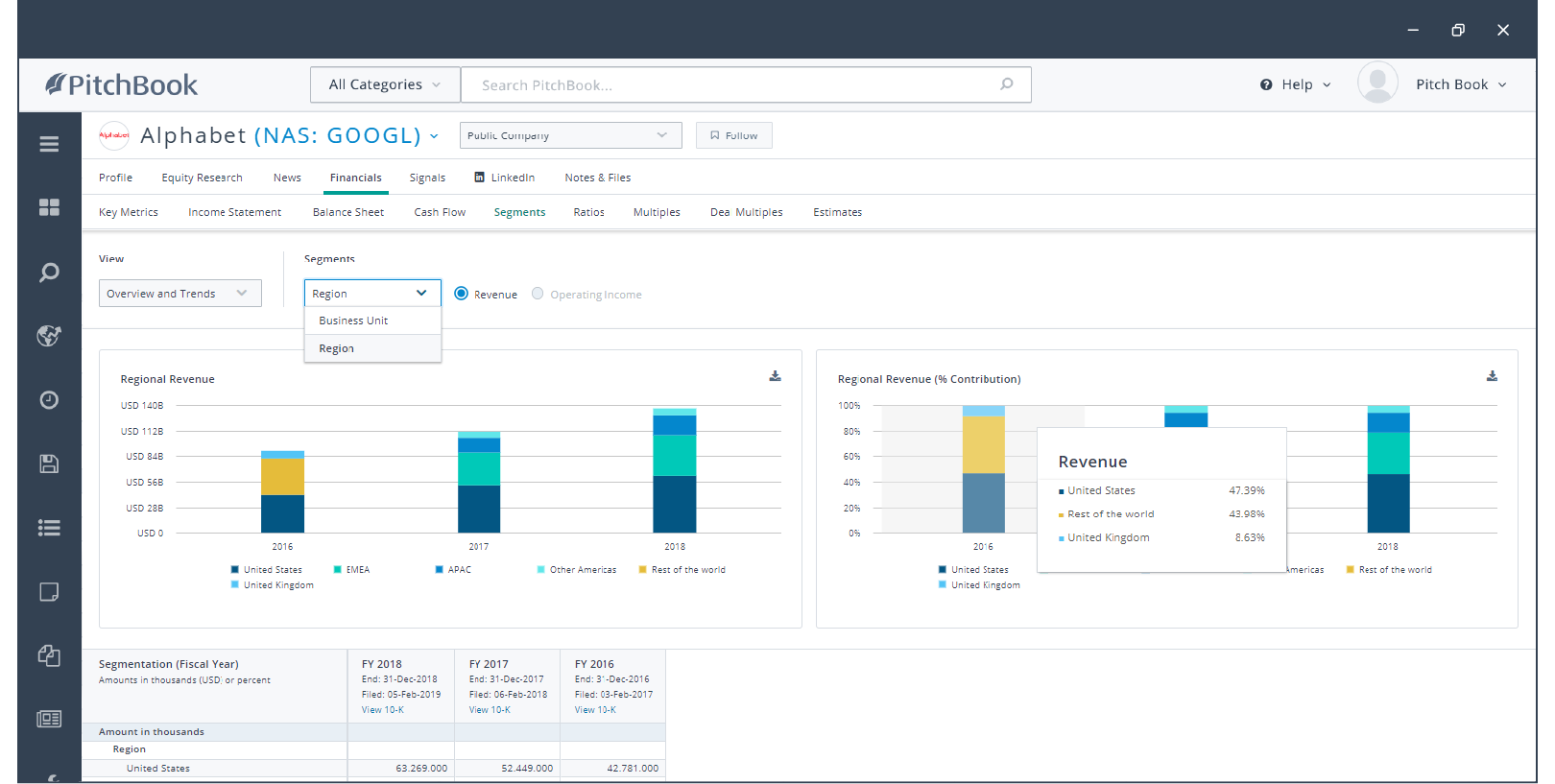
Task: Open the Pitch Book account dropdown
Action: pyautogui.click(x=1461, y=84)
